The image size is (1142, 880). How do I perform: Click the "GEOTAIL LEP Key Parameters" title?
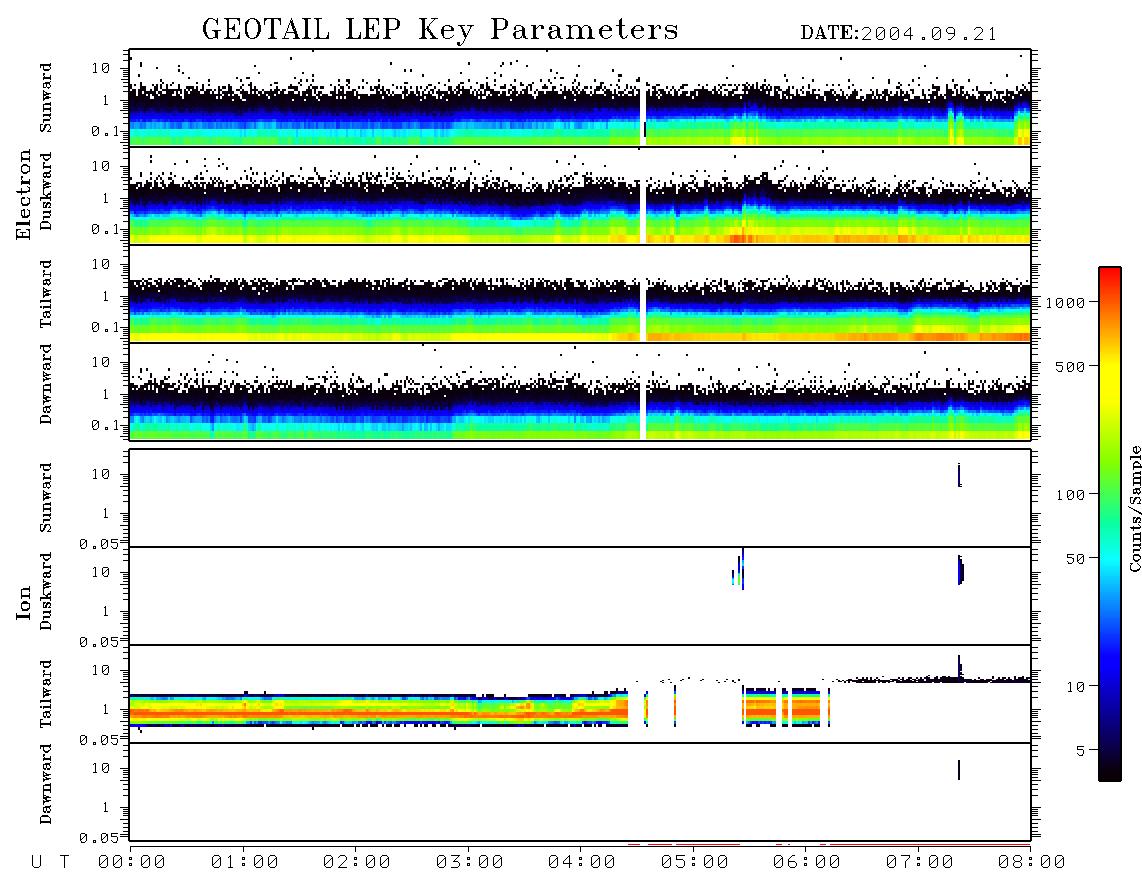coord(440,31)
